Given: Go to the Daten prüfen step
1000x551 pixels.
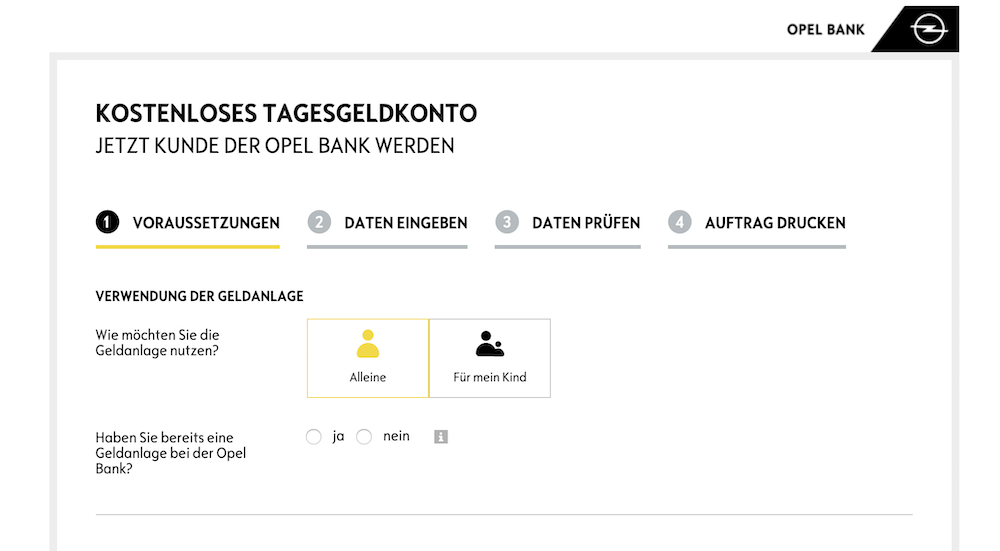Looking at the screenshot, I should 568,228.
